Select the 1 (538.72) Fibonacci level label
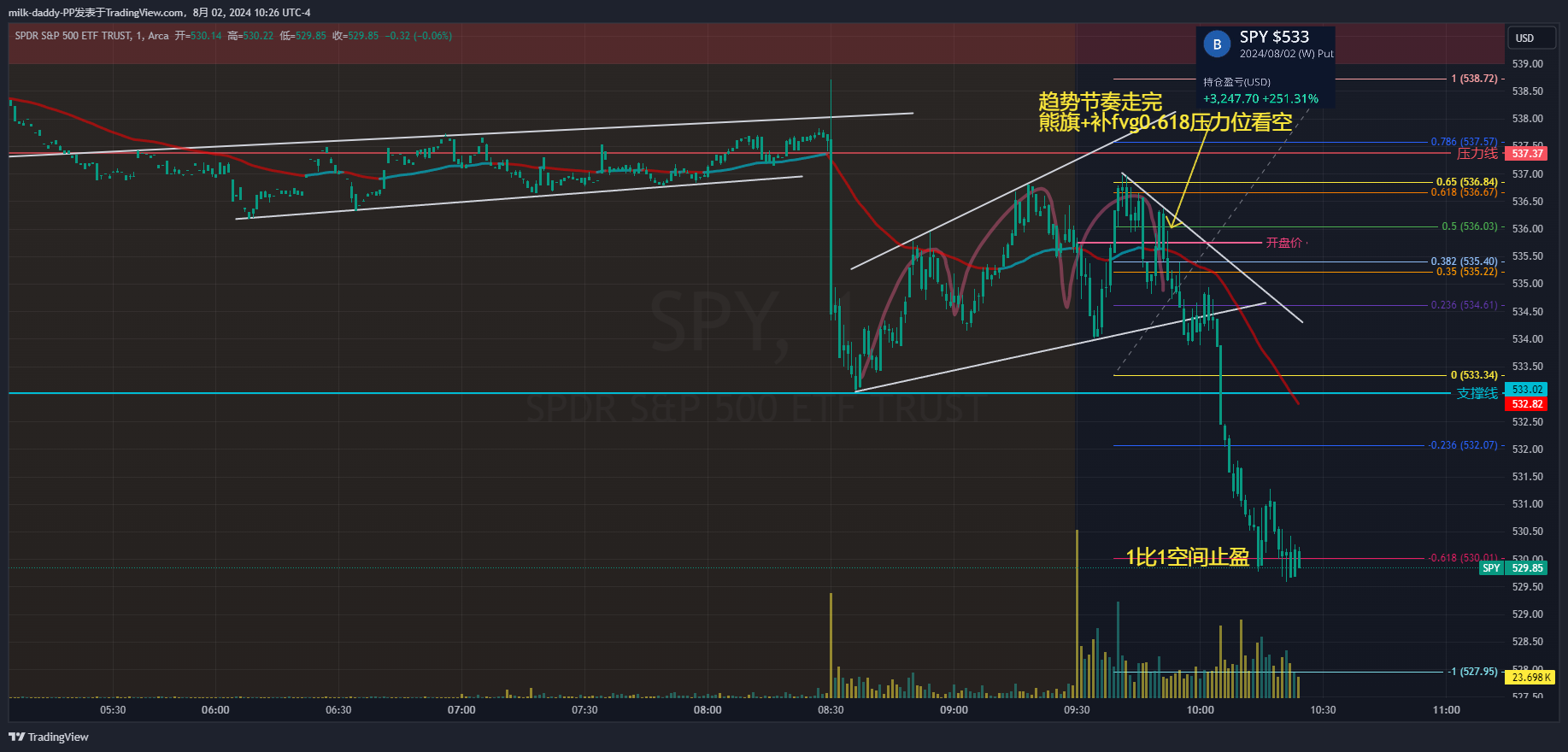 (x=1474, y=79)
